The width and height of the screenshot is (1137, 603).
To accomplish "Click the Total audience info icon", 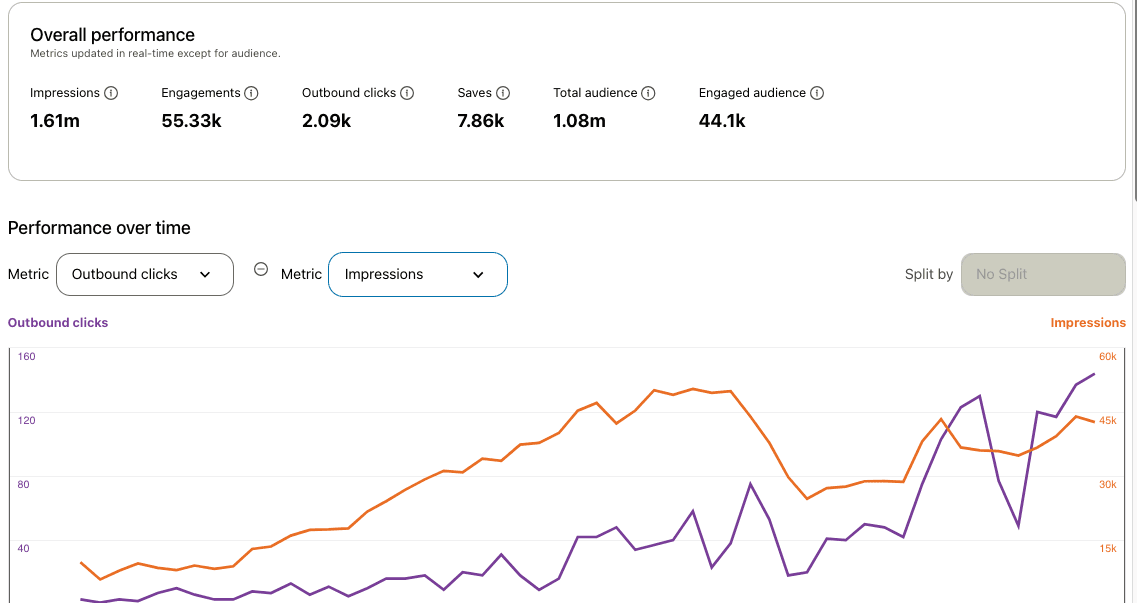I will click(648, 92).
